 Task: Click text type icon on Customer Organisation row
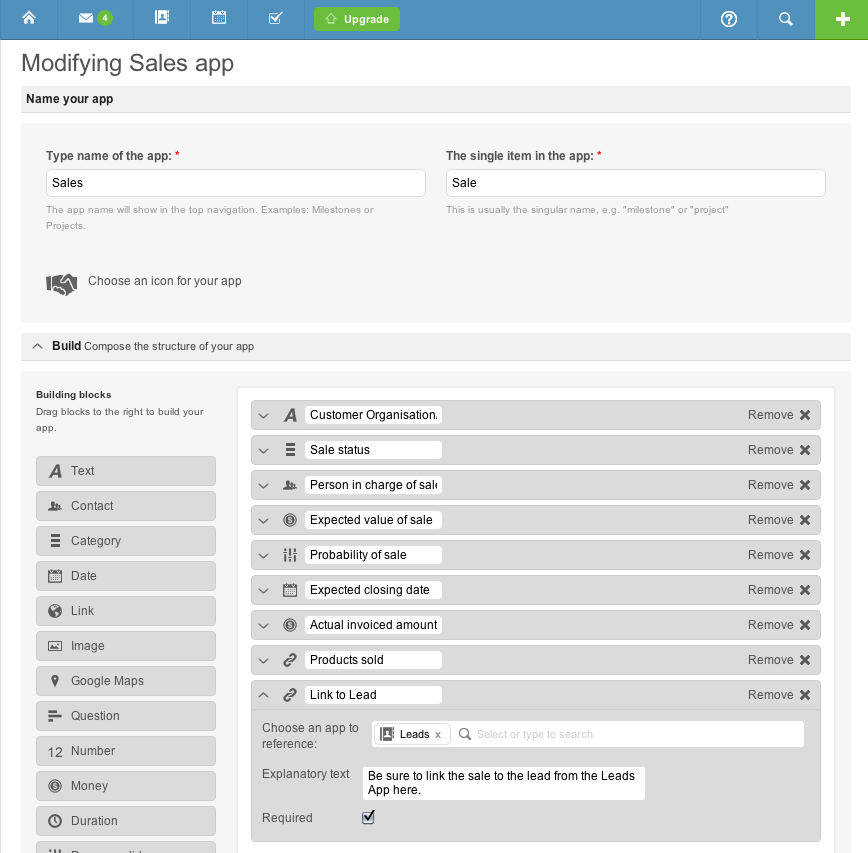[290, 415]
